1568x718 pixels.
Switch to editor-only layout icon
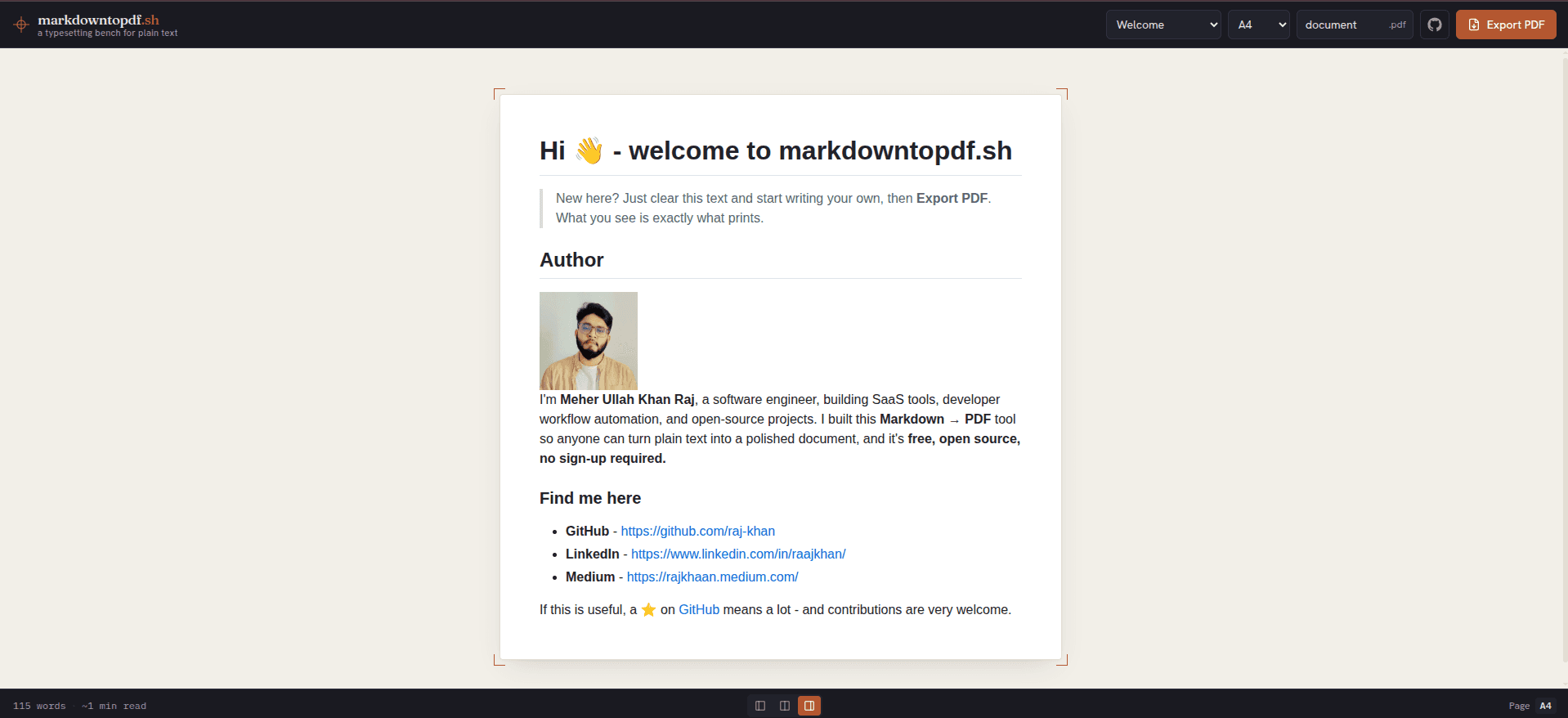point(760,706)
